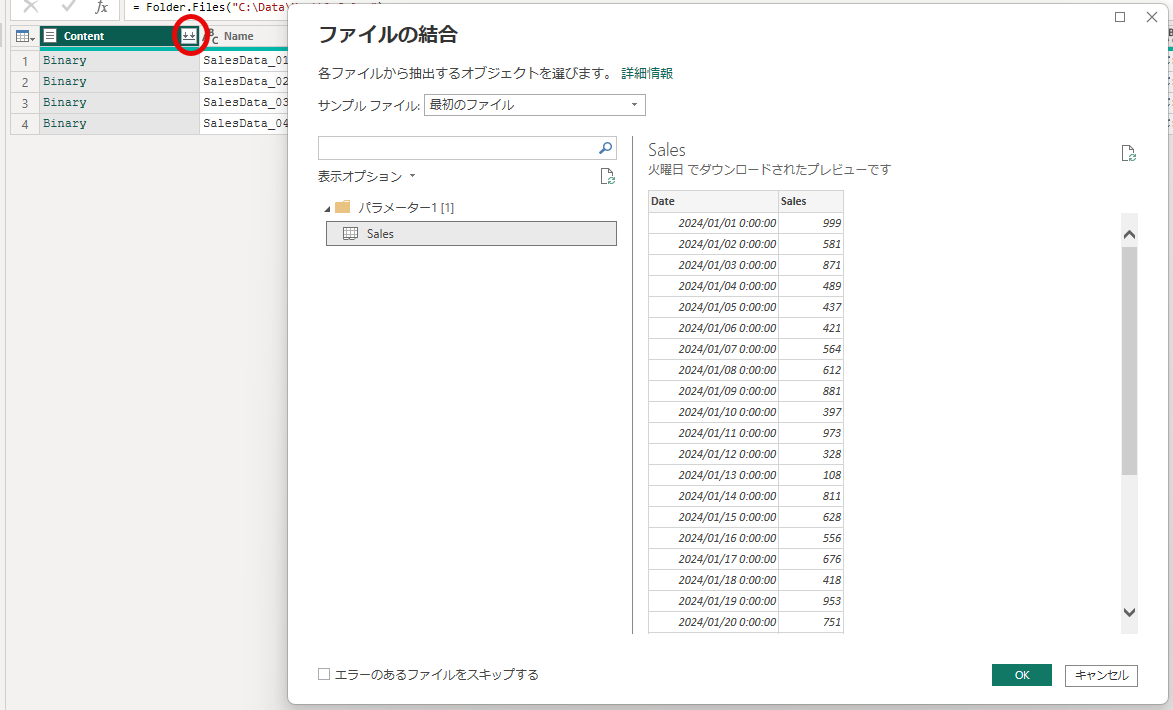Click the sales value 751
The width and height of the screenshot is (1173, 710).
pos(811,622)
